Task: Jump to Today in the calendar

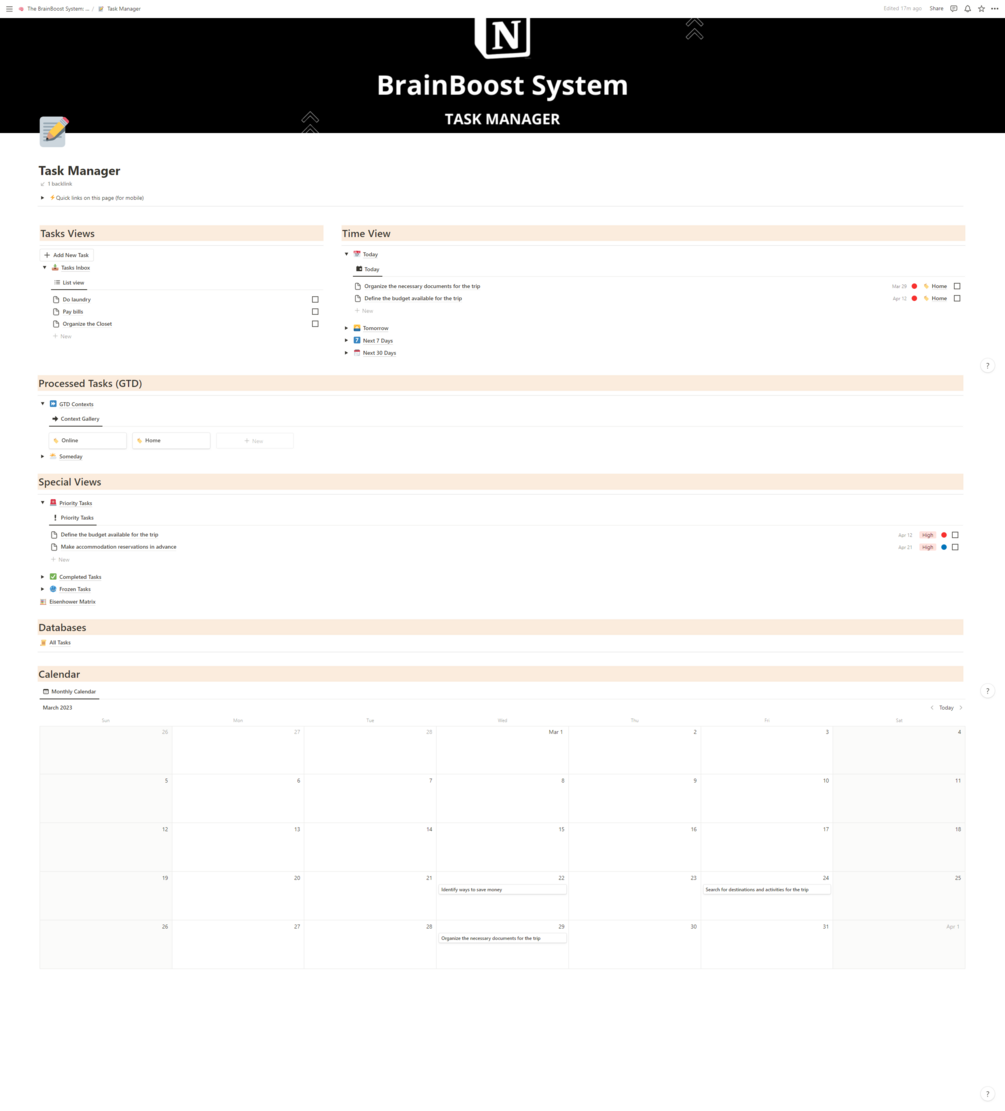Action: pyautogui.click(x=946, y=708)
